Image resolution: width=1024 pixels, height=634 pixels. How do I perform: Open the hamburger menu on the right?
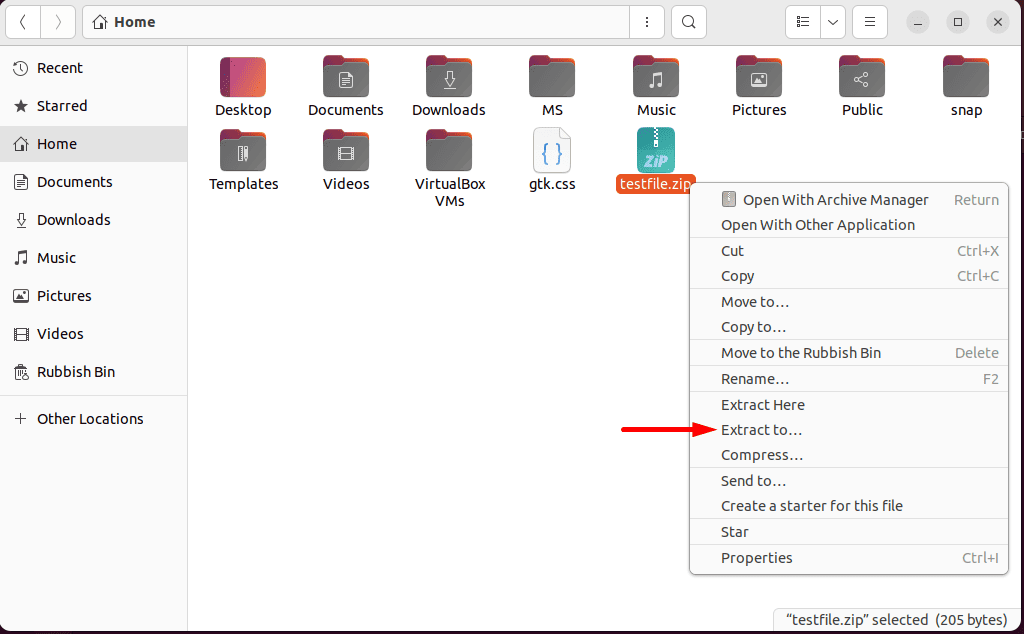[x=869, y=21]
